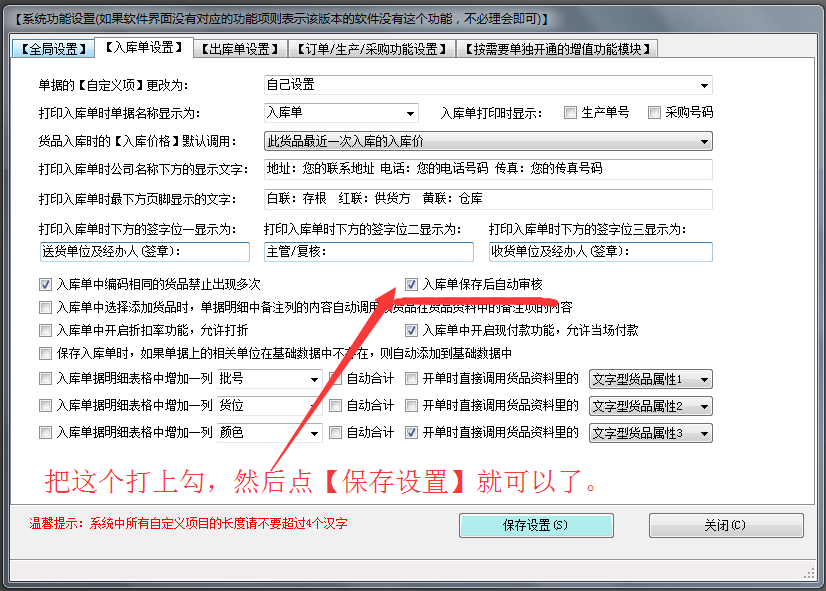826x591 pixels.
Task: Uncheck 入库单中编码相同的货品禁止出现多次
Action: point(45,284)
